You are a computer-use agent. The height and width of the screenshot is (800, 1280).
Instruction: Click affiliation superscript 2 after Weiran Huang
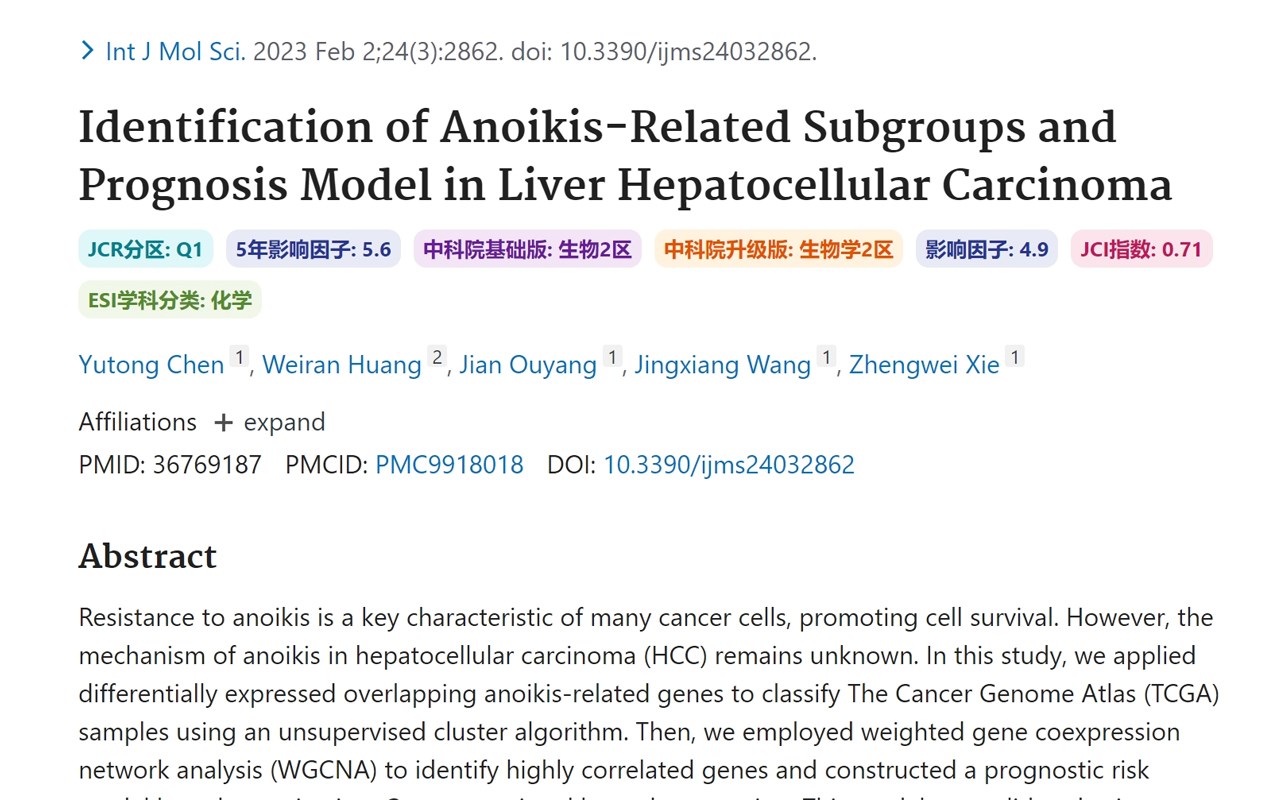tap(437, 357)
